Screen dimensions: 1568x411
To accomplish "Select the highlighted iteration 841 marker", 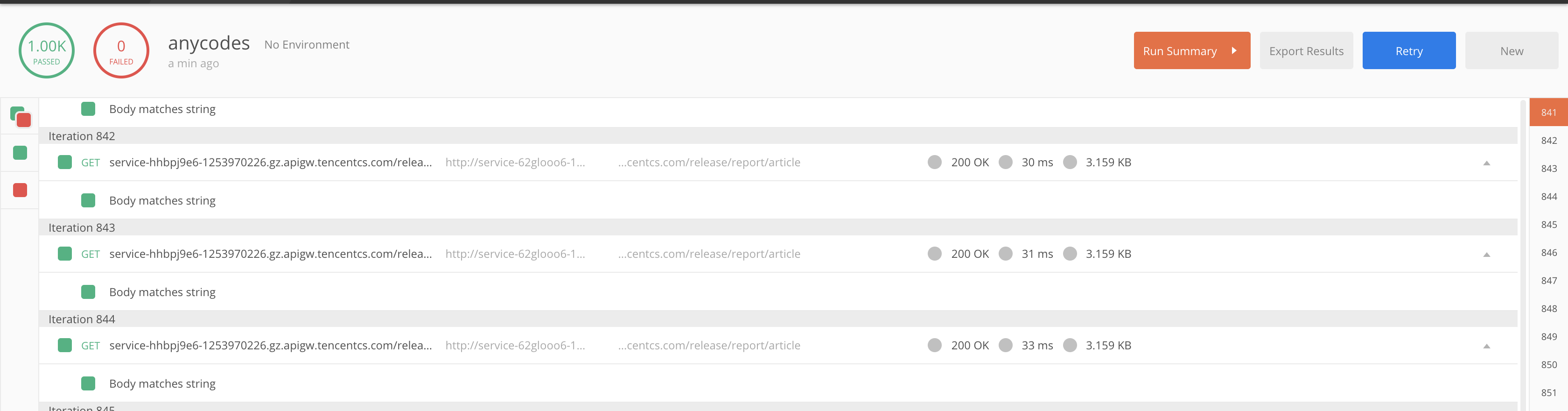I will coord(1548,113).
